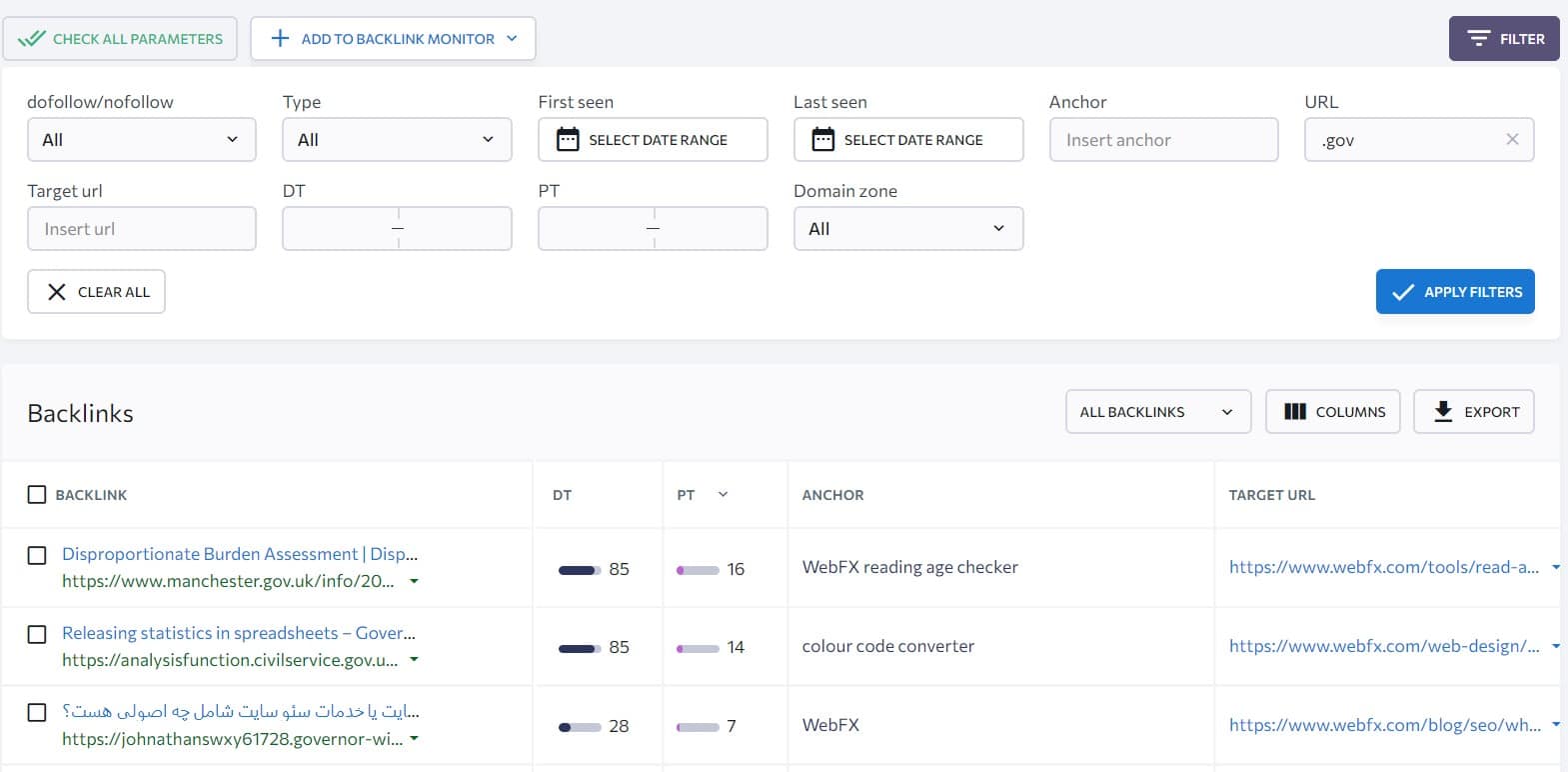
Task: Click the Anchor column header
Action: click(x=832, y=495)
